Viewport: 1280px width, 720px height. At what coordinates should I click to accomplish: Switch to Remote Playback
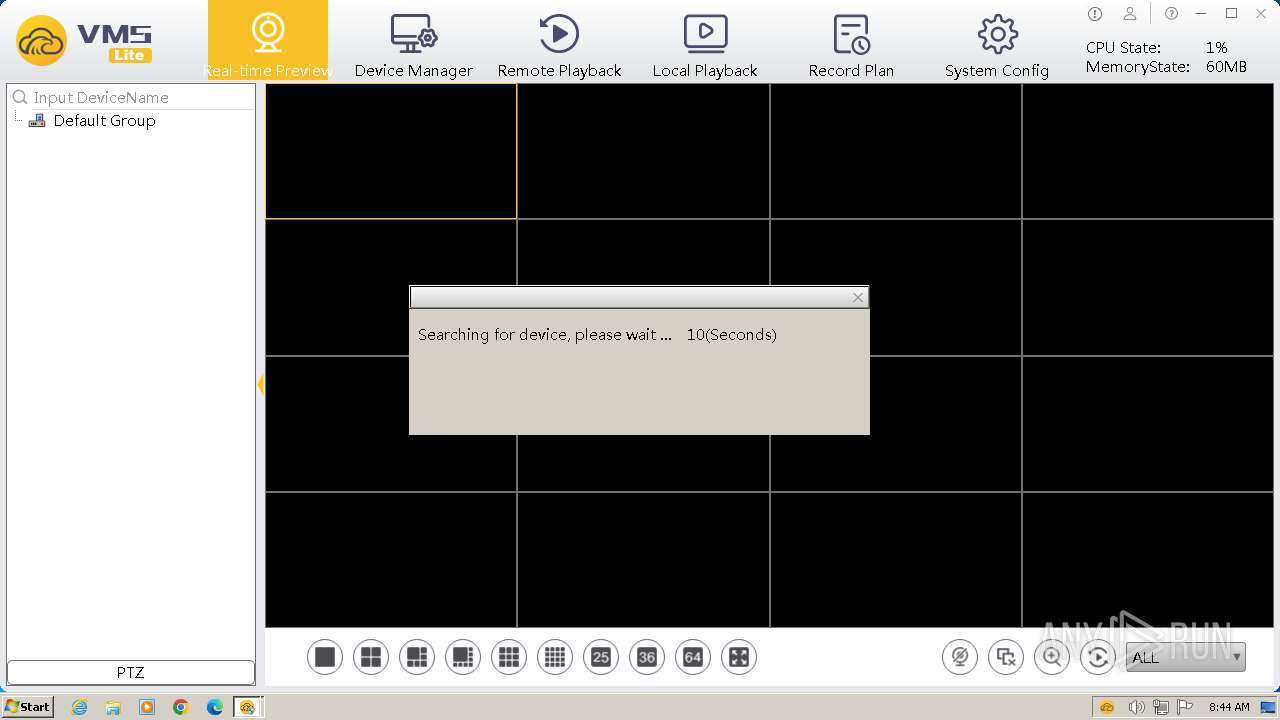559,45
